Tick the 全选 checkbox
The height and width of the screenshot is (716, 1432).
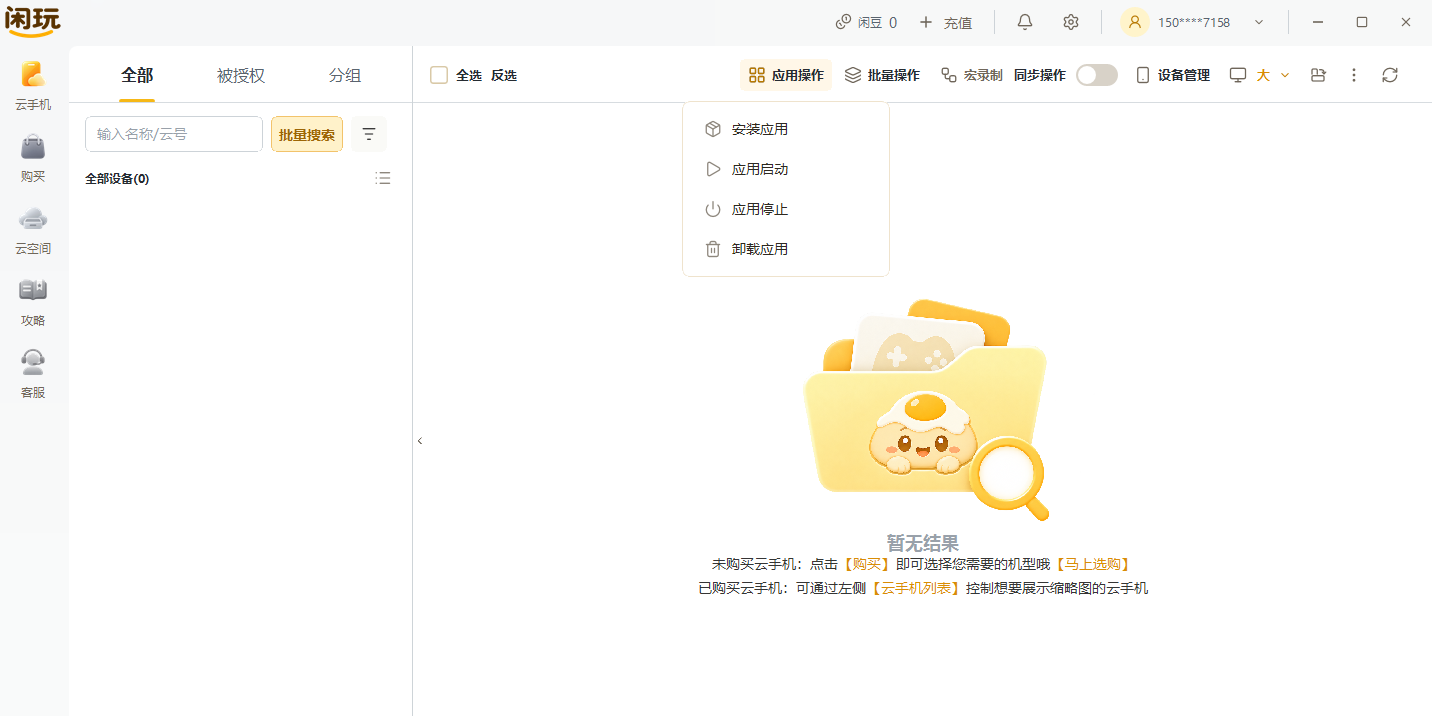[439, 75]
